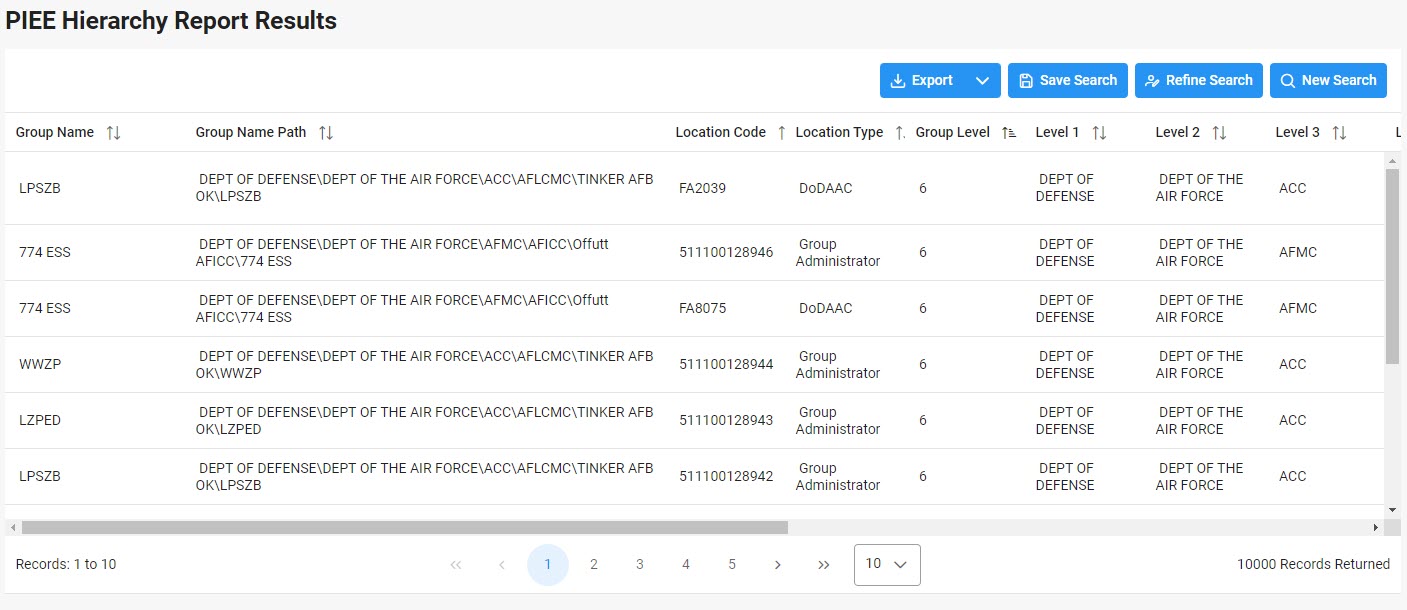Sort the Level 3 column

(1339, 133)
